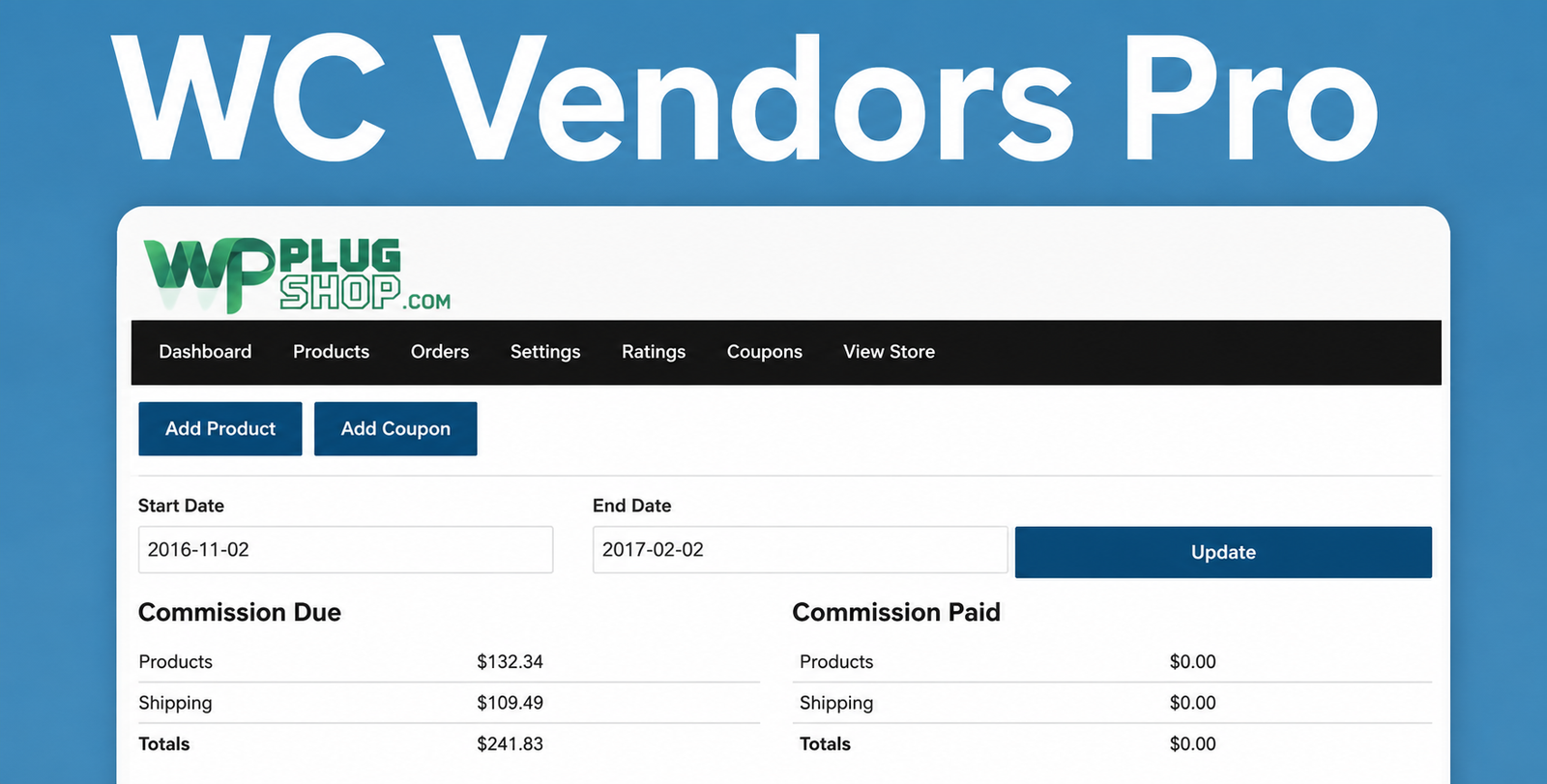Image resolution: width=1547 pixels, height=784 pixels.
Task: Click the View Store link
Action: (x=889, y=352)
